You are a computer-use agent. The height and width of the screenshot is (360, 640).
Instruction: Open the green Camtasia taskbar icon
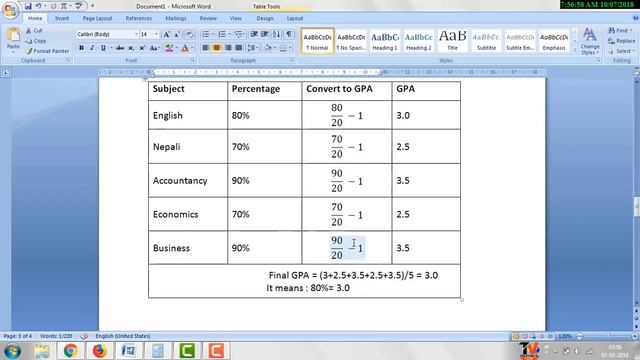tap(187, 351)
